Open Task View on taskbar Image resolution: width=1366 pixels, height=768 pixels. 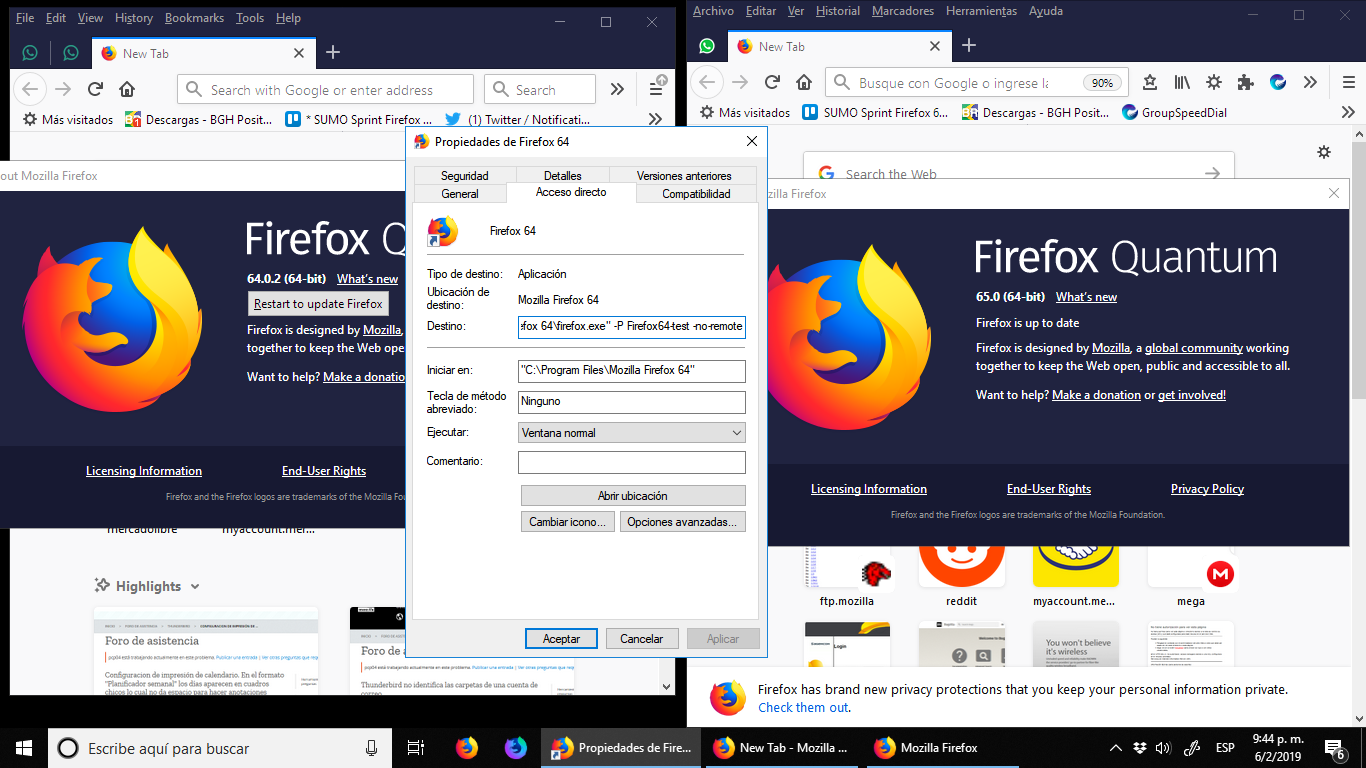point(416,747)
